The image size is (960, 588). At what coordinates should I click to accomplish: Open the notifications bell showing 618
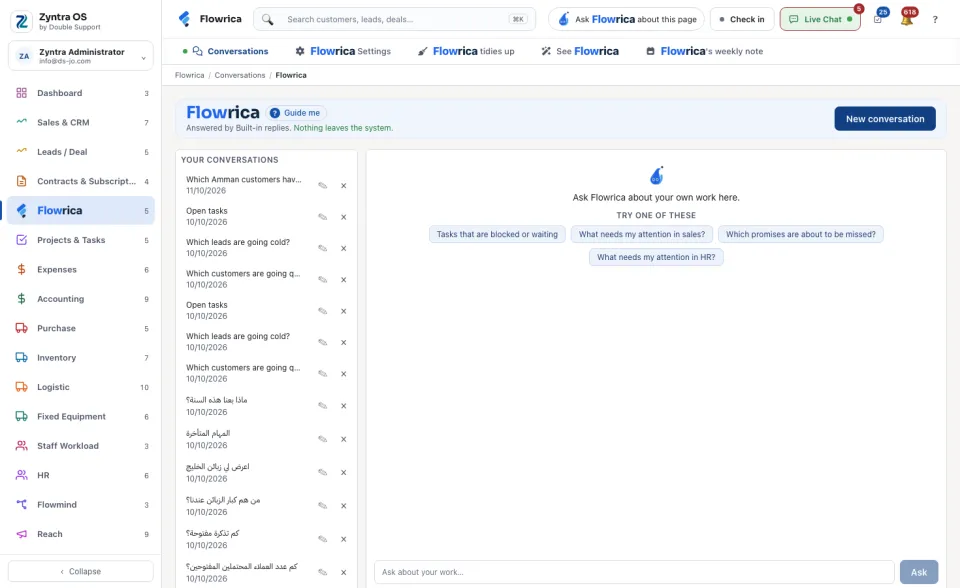click(x=907, y=19)
